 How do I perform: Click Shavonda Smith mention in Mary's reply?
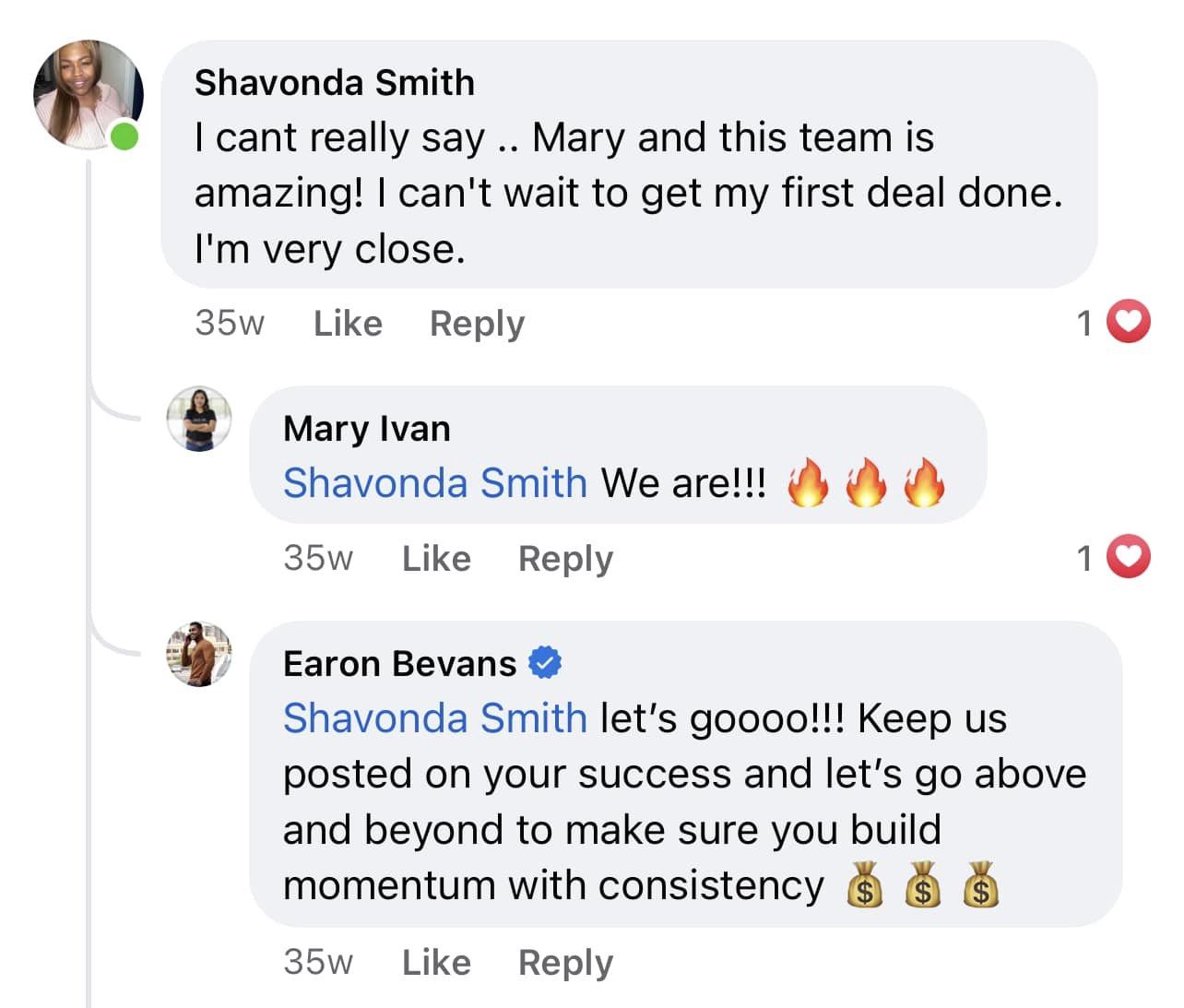[434, 483]
